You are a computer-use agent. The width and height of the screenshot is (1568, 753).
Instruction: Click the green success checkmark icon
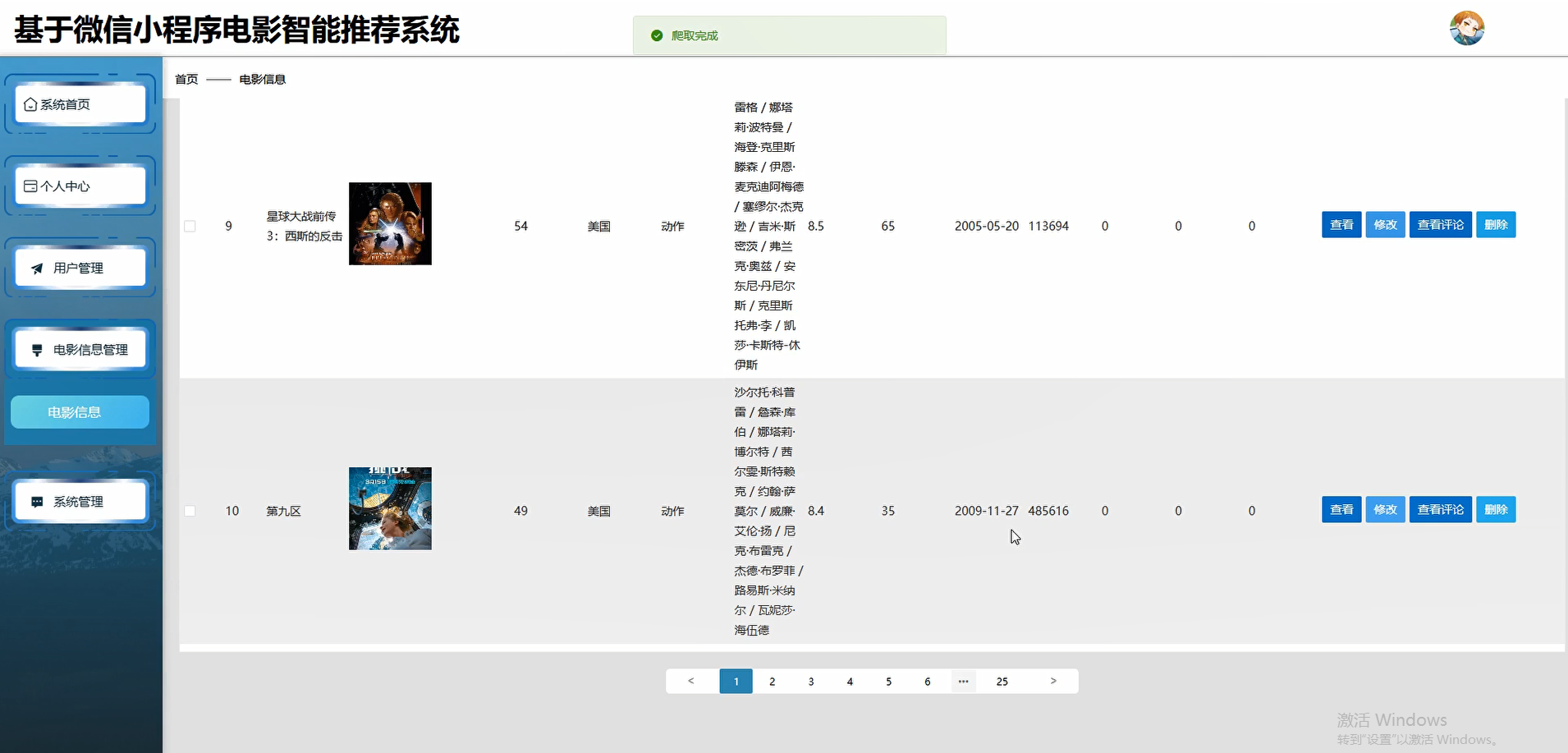click(658, 35)
